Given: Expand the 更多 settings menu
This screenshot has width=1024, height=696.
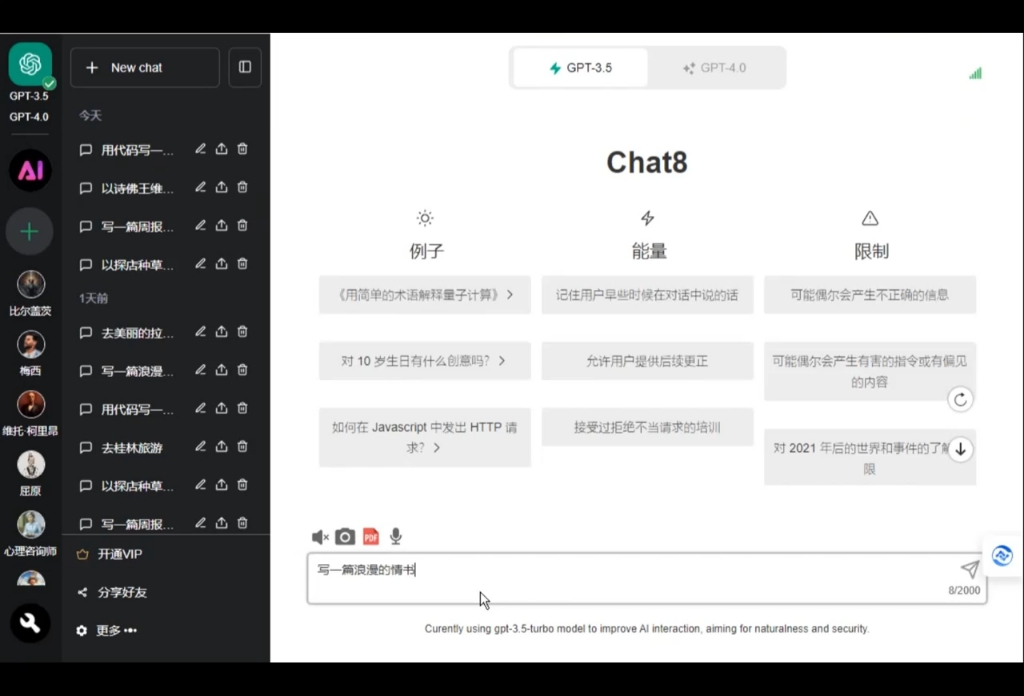Looking at the screenshot, I should (x=108, y=630).
